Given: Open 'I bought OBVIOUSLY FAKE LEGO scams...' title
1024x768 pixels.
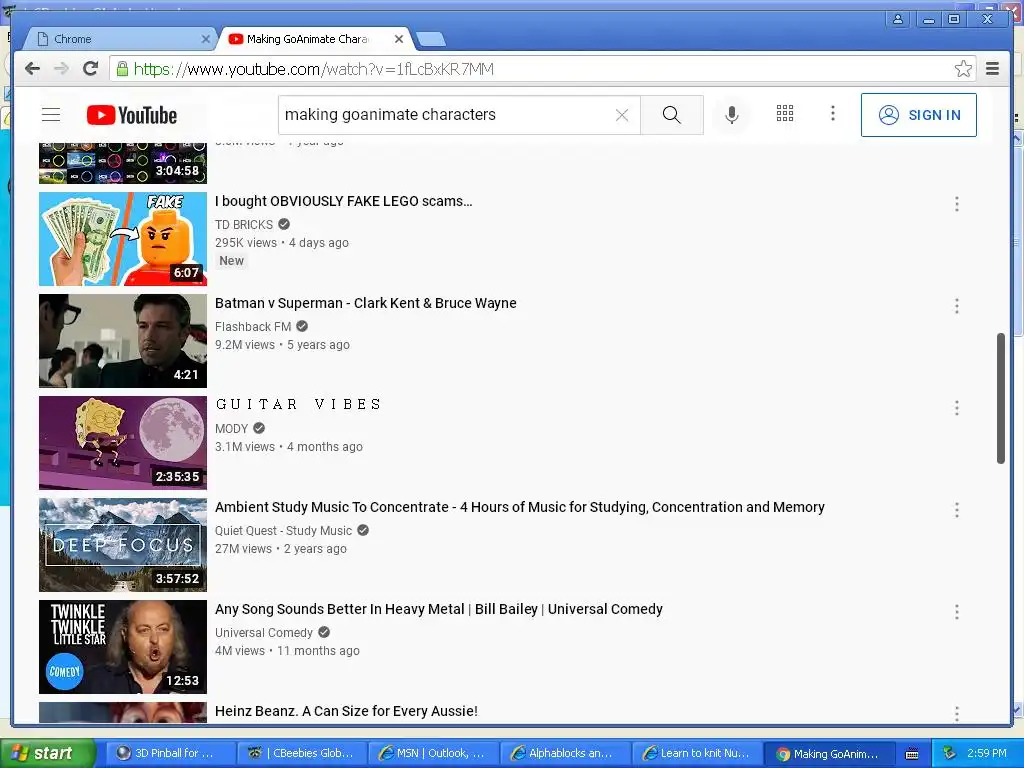Looking at the screenshot, I should click(344, 201).
